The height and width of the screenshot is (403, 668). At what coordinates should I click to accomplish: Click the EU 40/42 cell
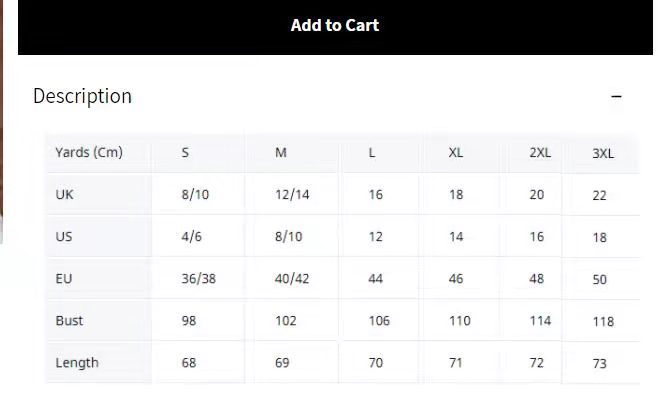pyautogui.click(x=292, y=279)
